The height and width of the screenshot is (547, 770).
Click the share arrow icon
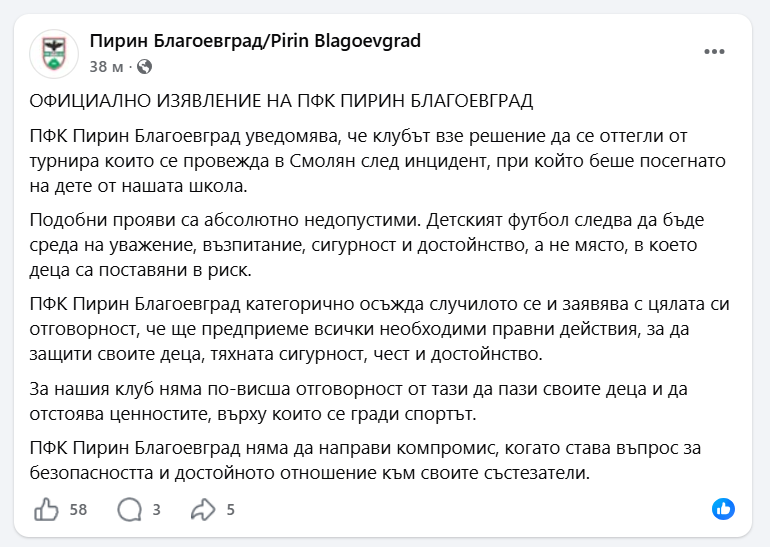[203, 510]
